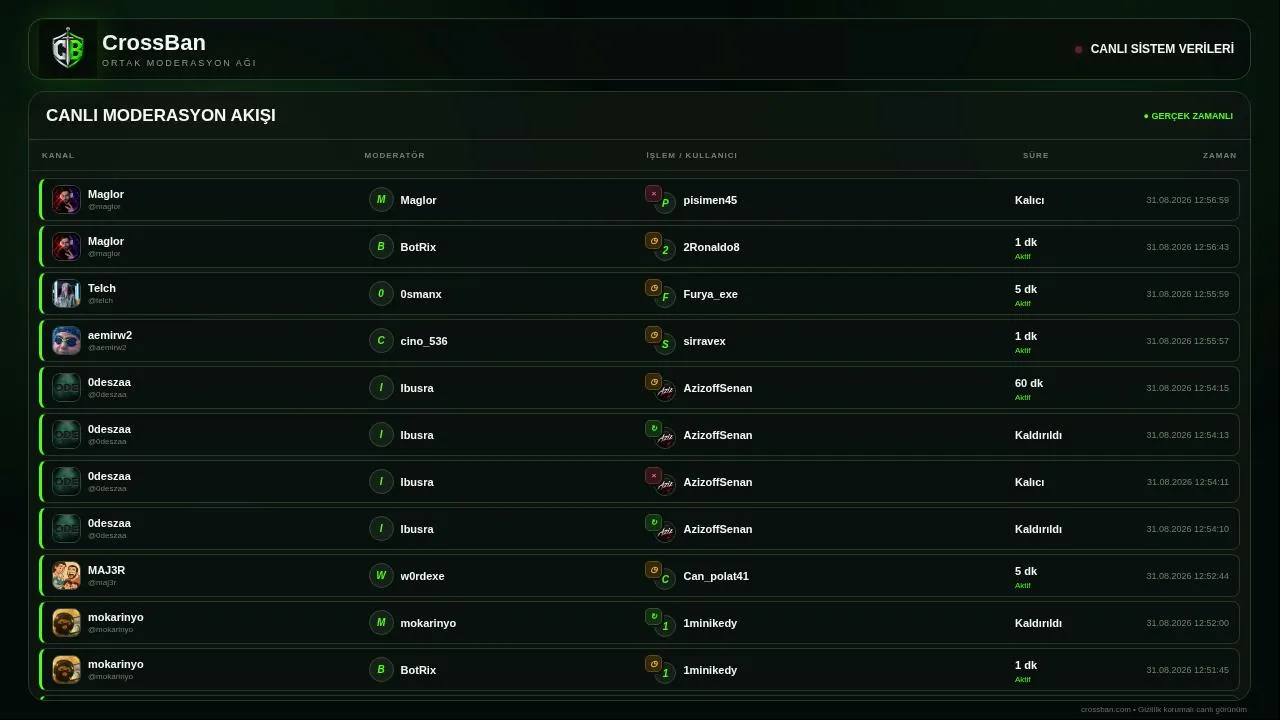Click the Furya_exe user avatar

coord(665,298)
